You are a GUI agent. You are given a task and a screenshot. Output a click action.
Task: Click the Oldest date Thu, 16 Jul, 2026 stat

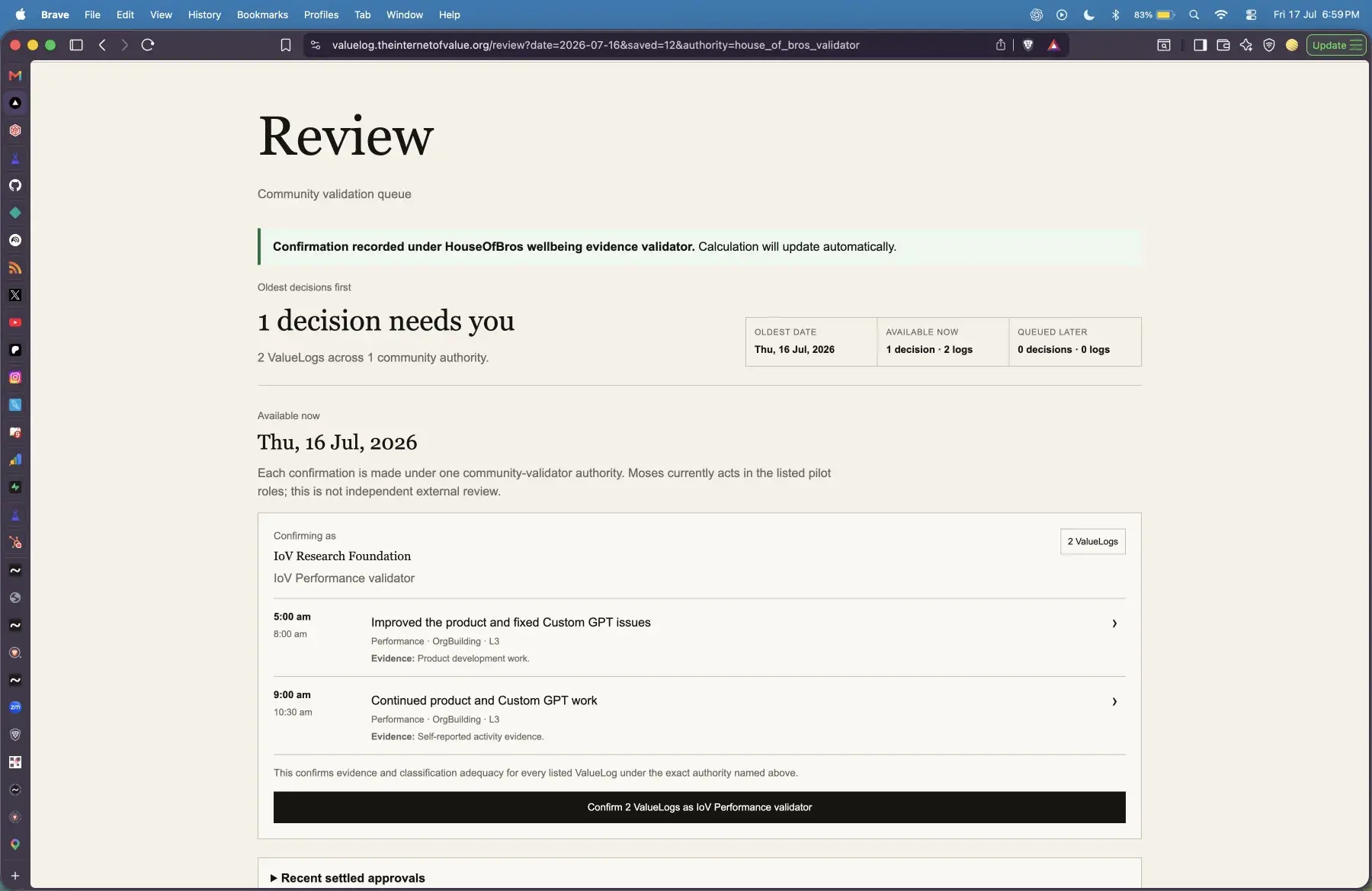811,341
